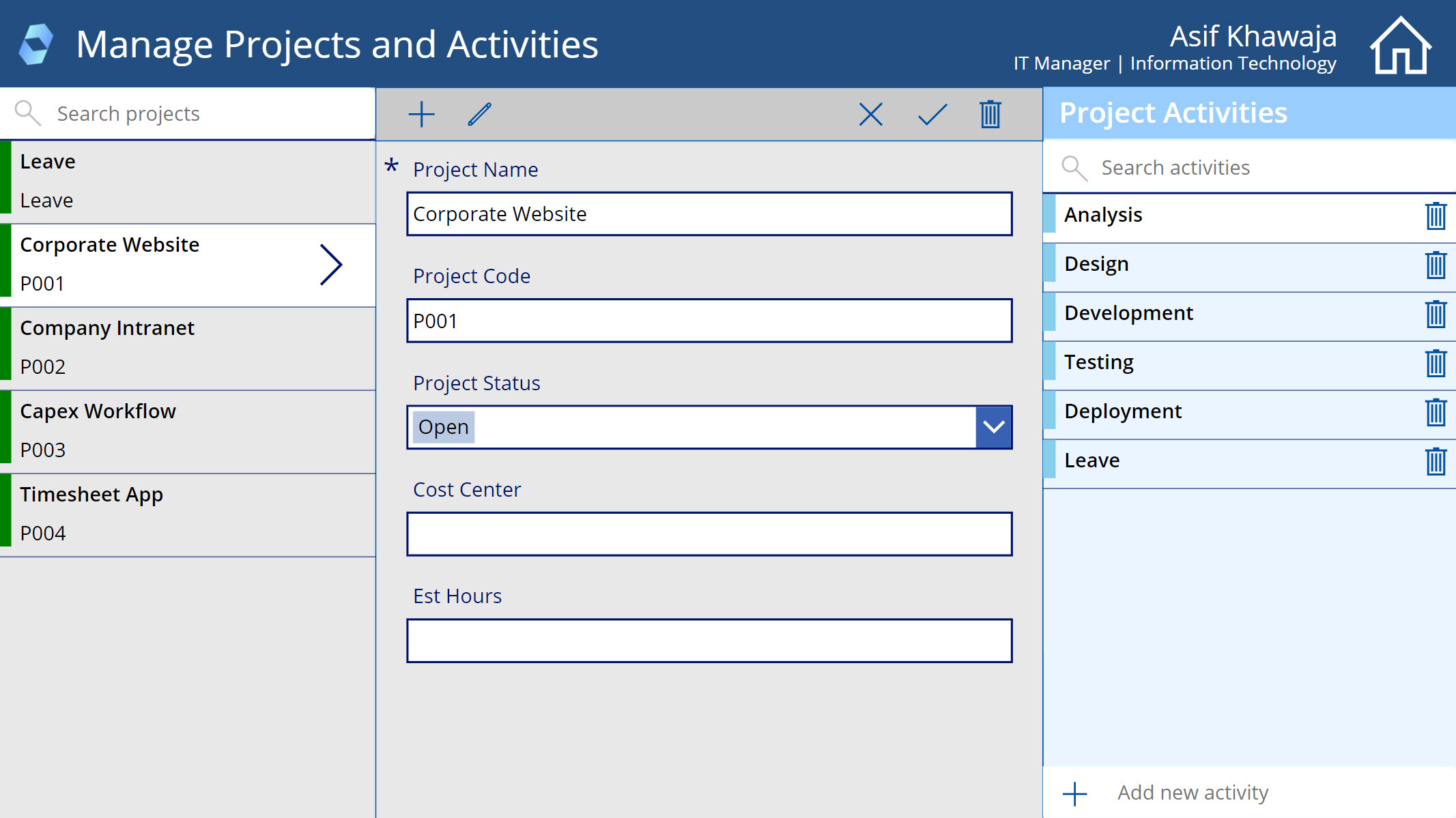Viewport: 1456px width, 818px height.
Task: Open Corporate Website details via chevron
Action: coord(331,265)
